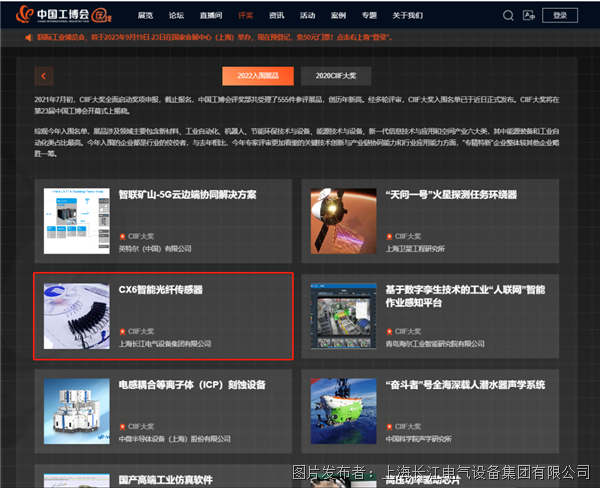The image size is (600, 488).
Task: Click CIIF大奖 badge under 奋斗者 entry
Action: (x=404, y=426)
